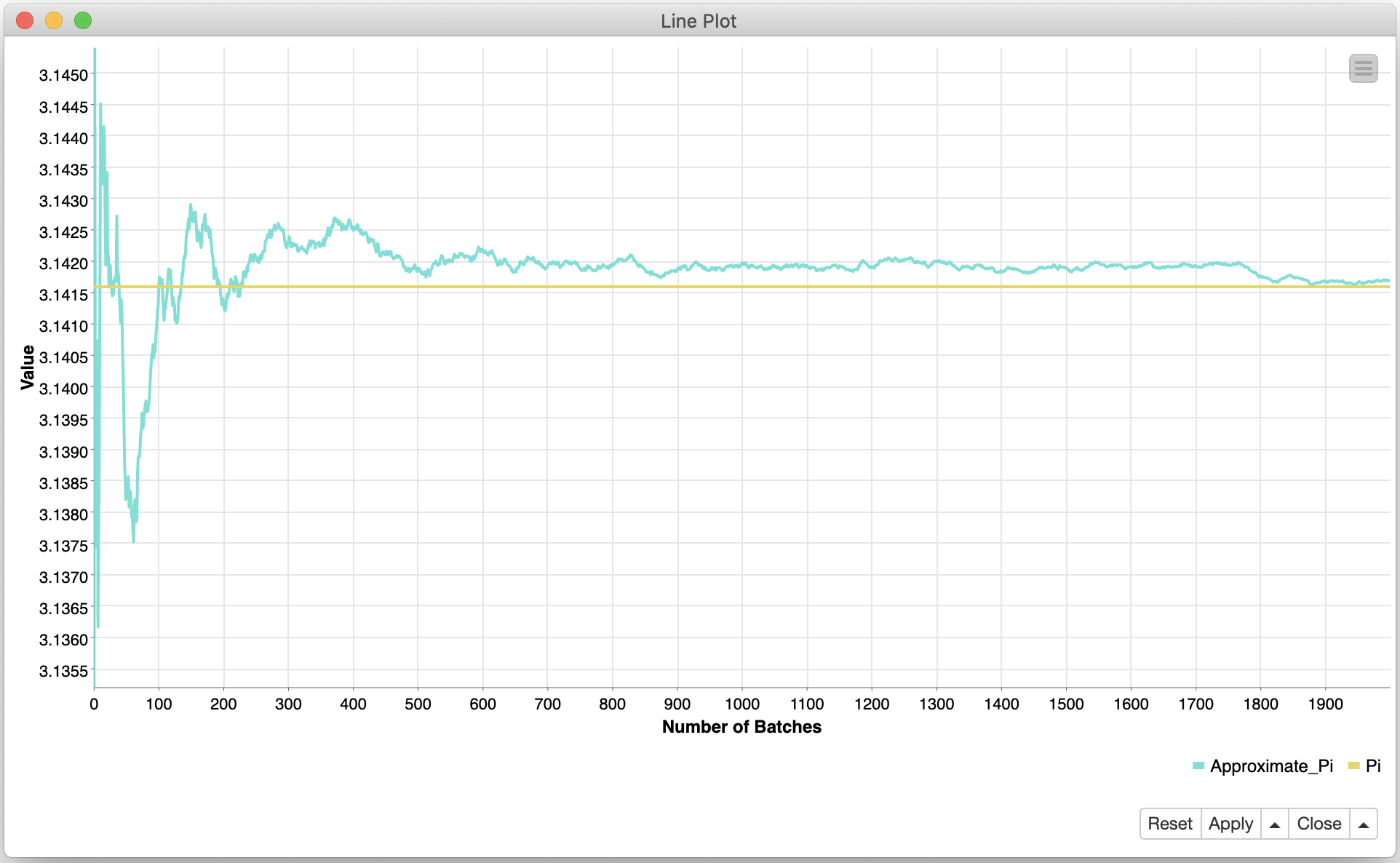
Task: Open the chart hamburger menu
Action: (x=1364, y=68)
